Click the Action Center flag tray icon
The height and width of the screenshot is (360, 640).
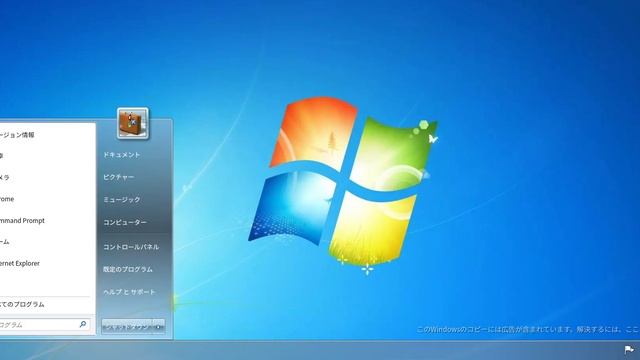point(629,350)
